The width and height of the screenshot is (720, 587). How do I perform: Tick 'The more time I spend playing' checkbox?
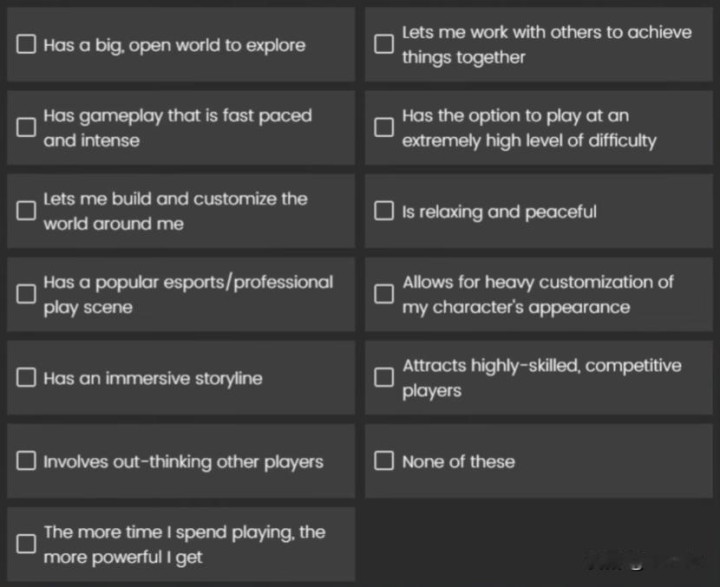[27, 544]
